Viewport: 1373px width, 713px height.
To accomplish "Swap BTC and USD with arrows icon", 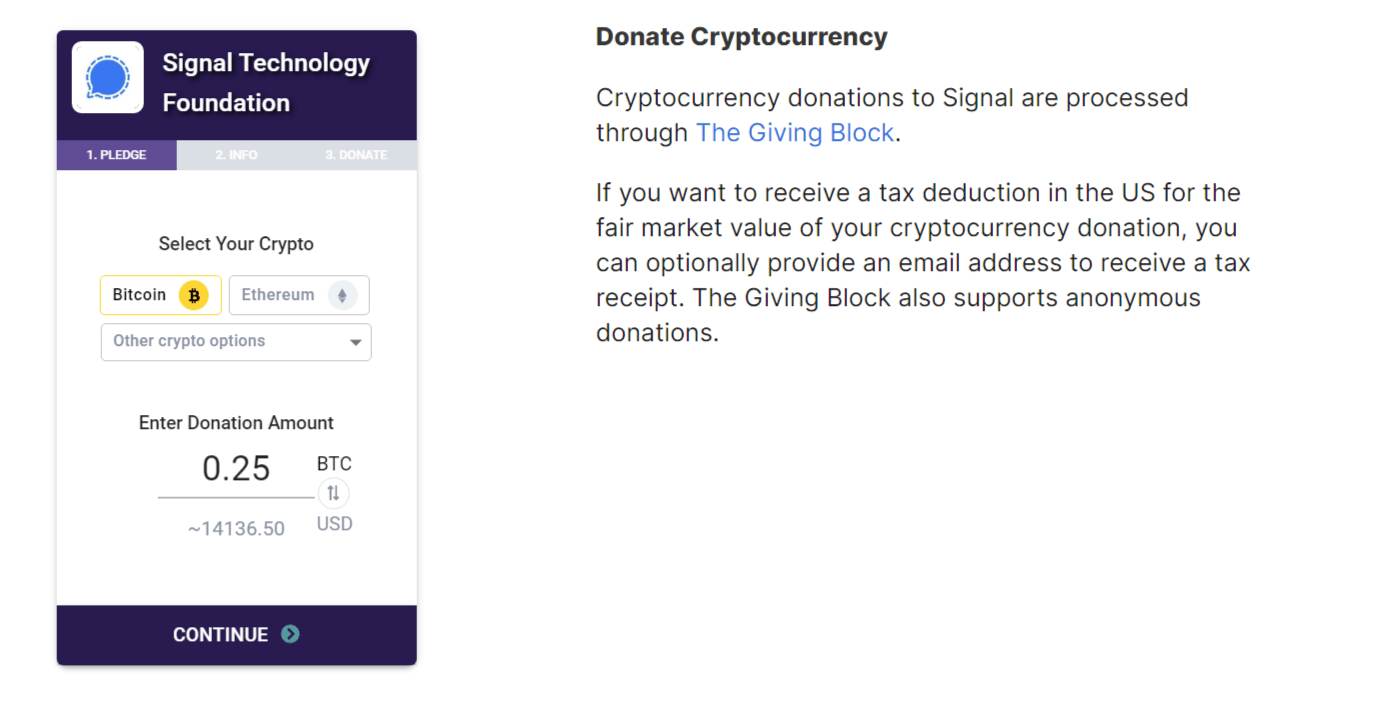I will (334, 493).
